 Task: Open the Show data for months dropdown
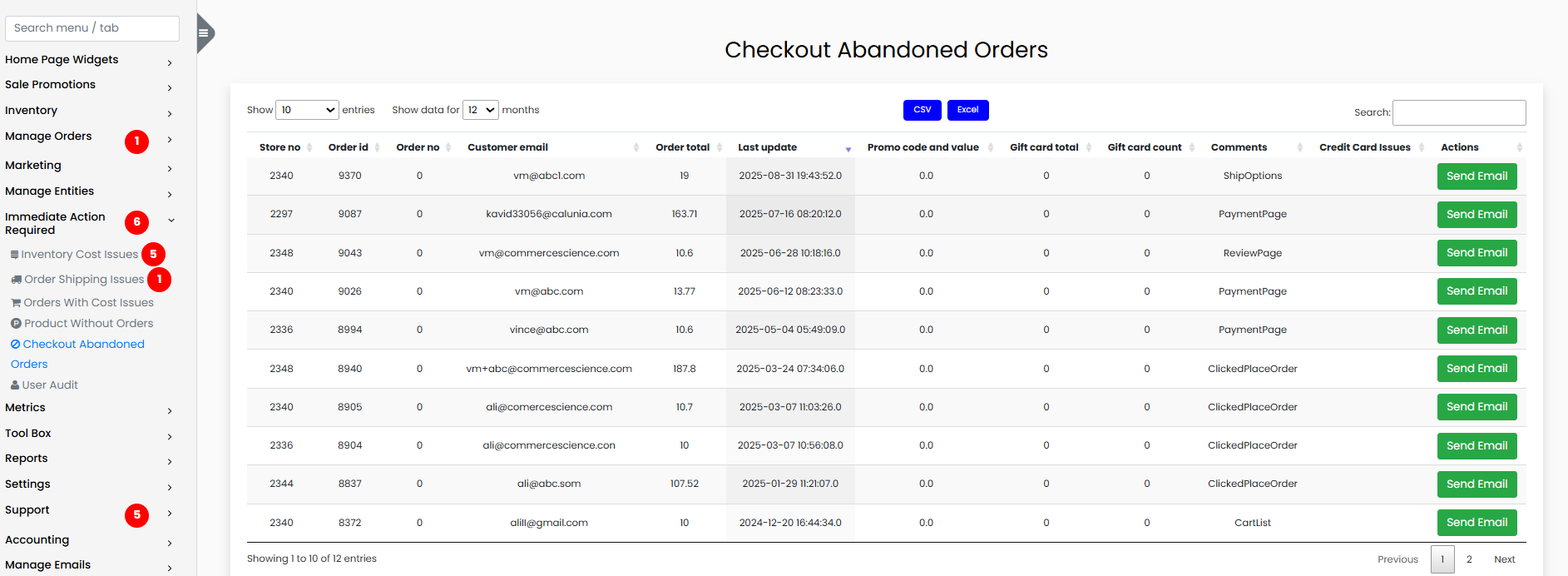point(480,110)
